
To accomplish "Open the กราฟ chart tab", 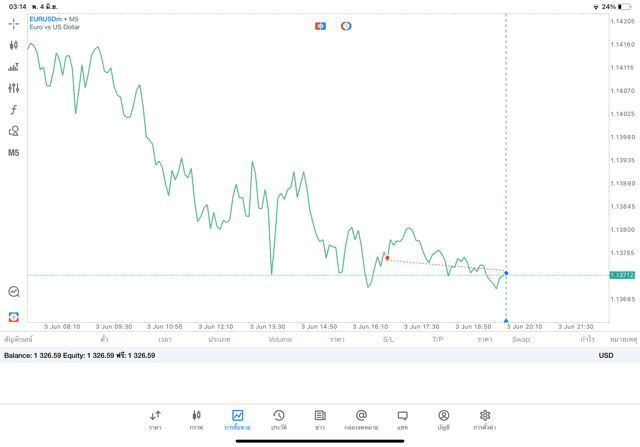I will [x=196, y=419].
